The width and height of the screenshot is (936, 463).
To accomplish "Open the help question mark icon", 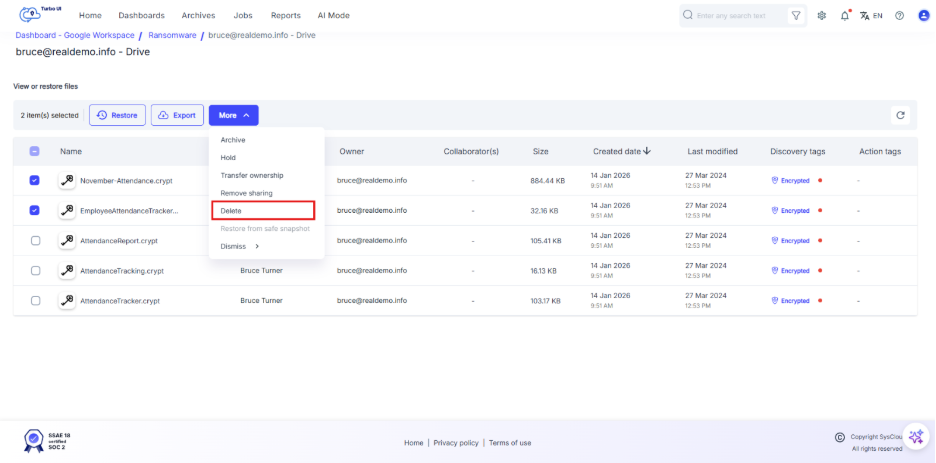I will click(899, 16).
